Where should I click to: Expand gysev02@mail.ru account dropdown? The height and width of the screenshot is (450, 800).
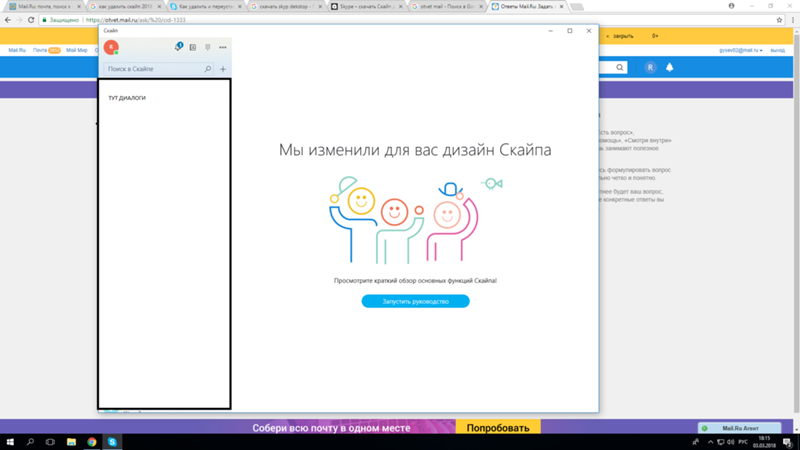tap(741, 51)
